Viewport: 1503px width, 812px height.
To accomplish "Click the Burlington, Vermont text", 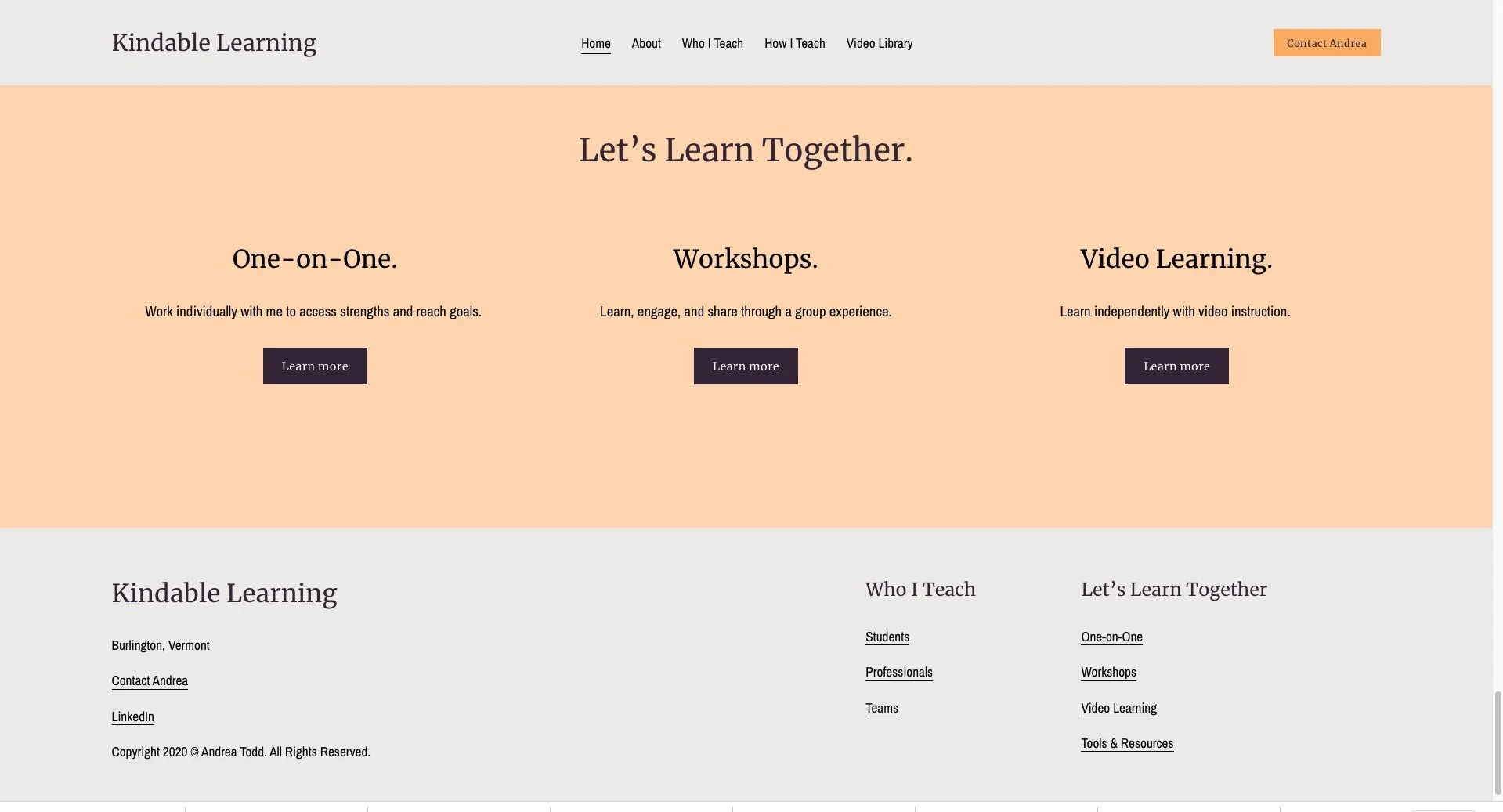I will tap(161, 645).
